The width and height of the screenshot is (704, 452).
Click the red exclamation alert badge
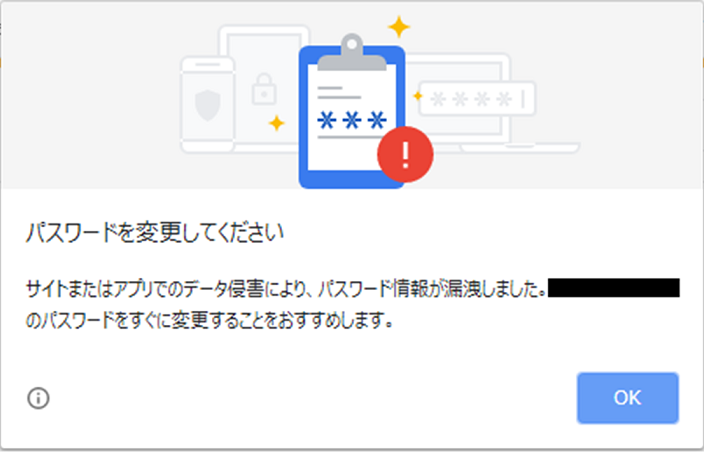405,154
